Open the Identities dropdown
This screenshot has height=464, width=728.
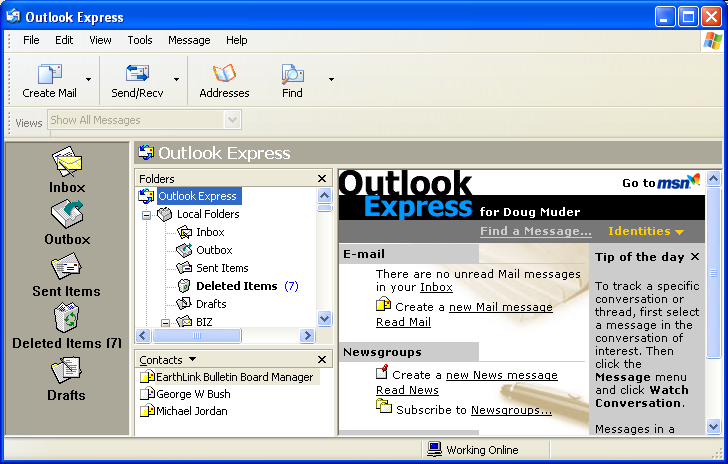tap(646, 231)
